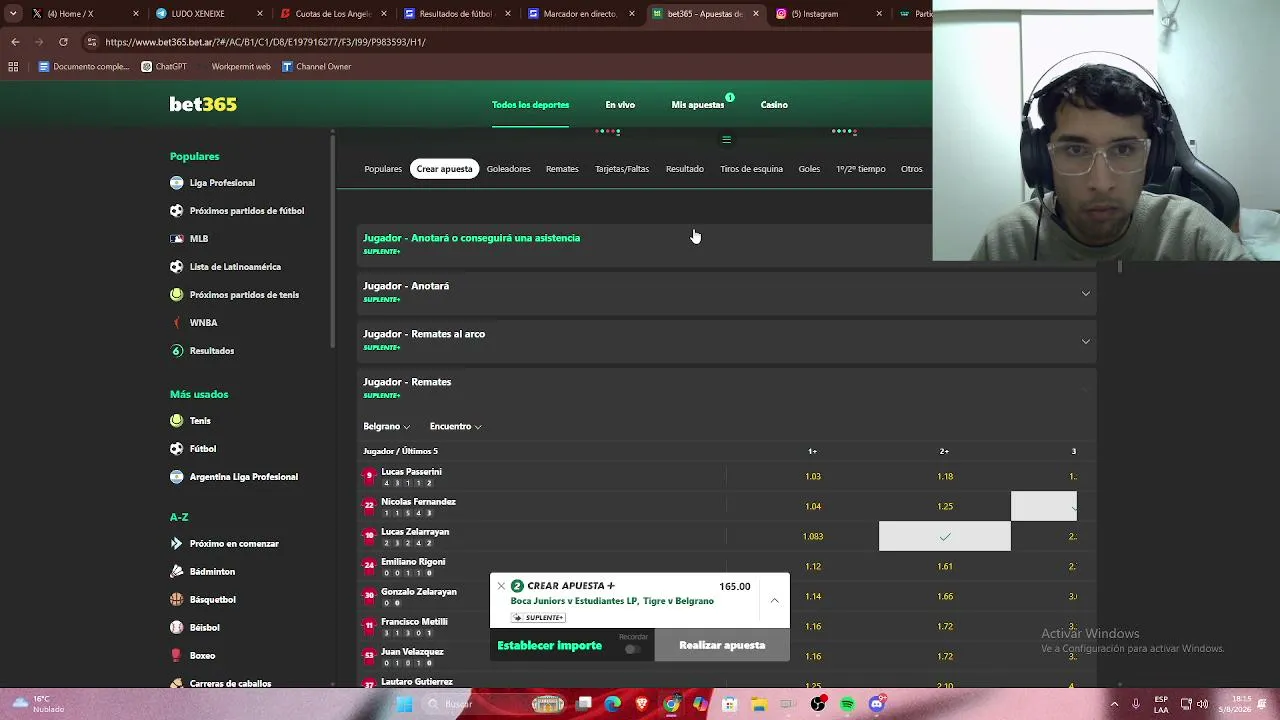Viewport: 1280px width, 720px height.
Task: Click the sidebar vertical scrollbar
Action: [x=333, y=240]
